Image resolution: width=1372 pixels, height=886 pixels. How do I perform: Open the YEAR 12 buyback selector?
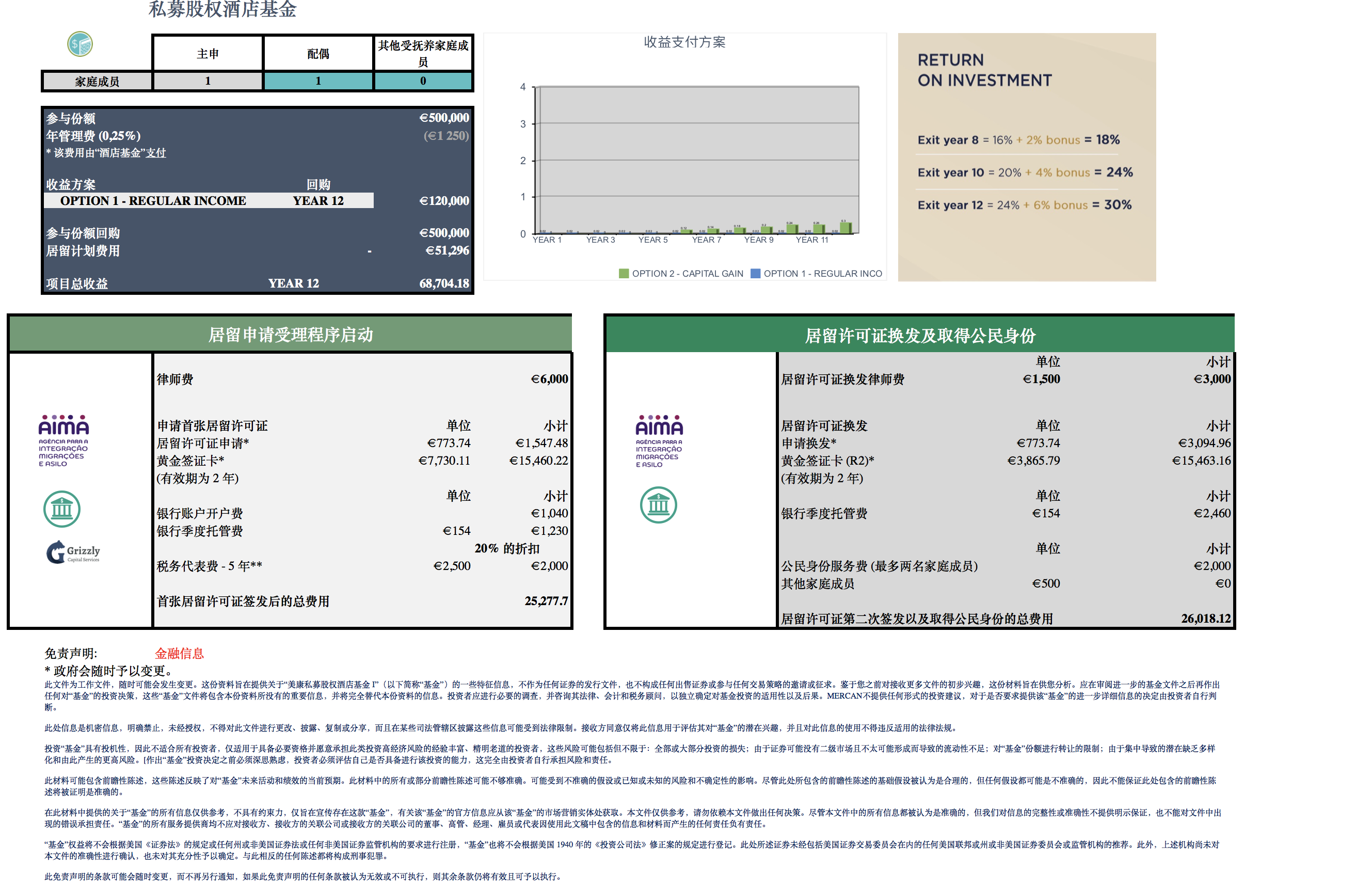(x=318, y=201)
